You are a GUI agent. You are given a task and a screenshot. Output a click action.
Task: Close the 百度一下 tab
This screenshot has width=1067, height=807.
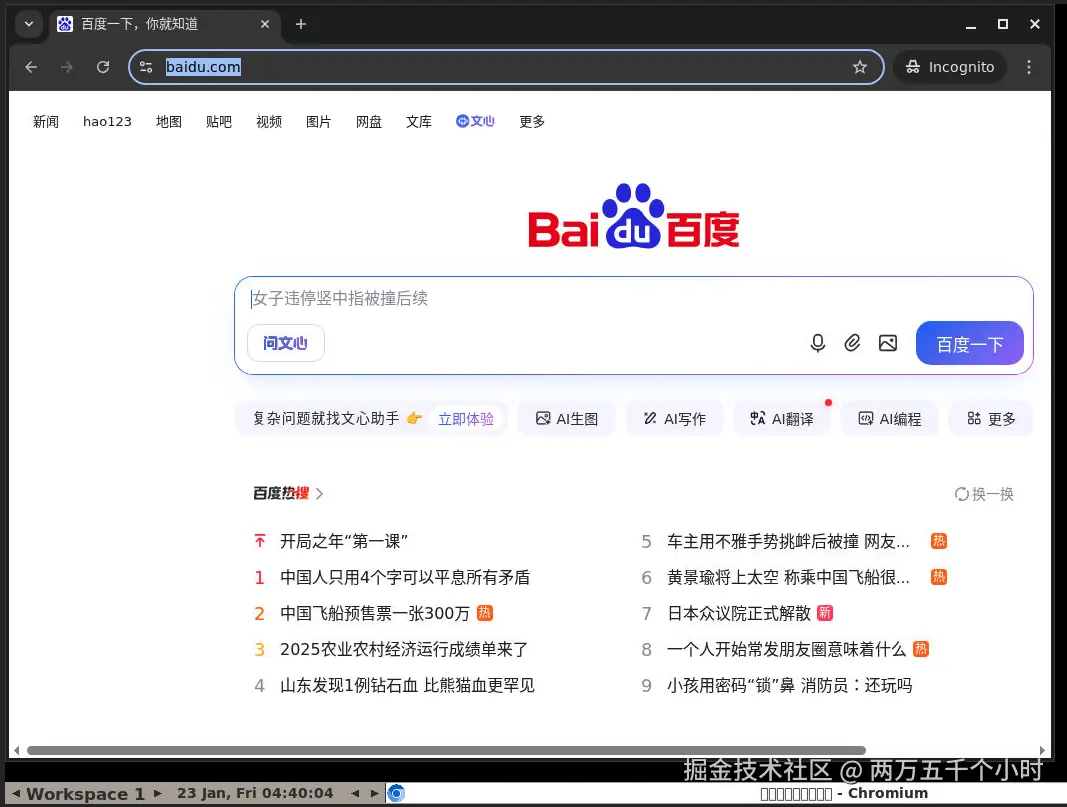[x=265, y=24]
